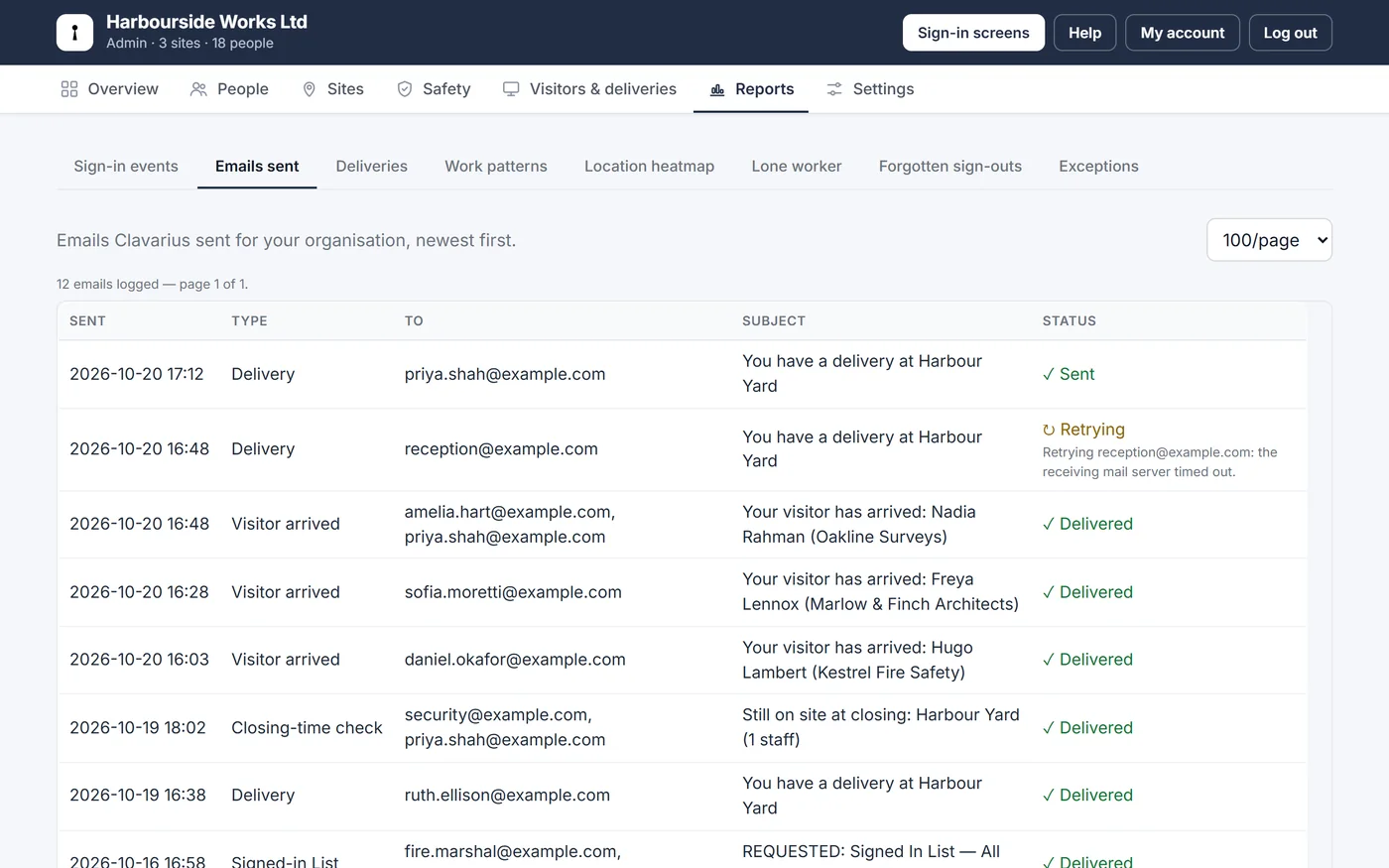This screenshot has height=868, width=1389.
Task: Open the Work patterns tab
Action: pyautogui.click(x=496, y=167)
